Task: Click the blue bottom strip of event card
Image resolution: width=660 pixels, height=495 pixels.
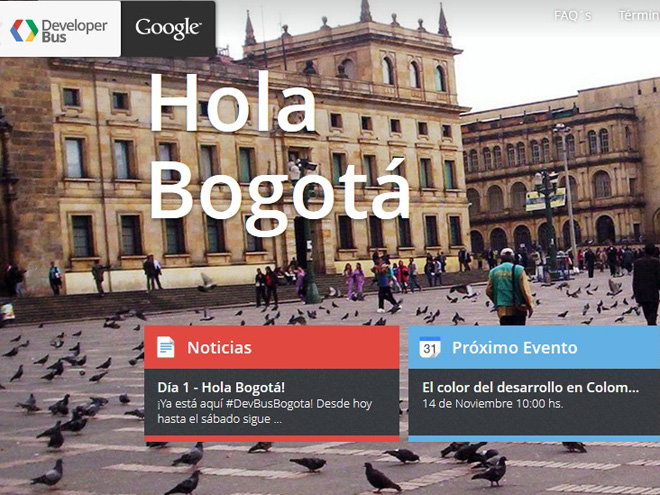Action: [x=534, y=437]
